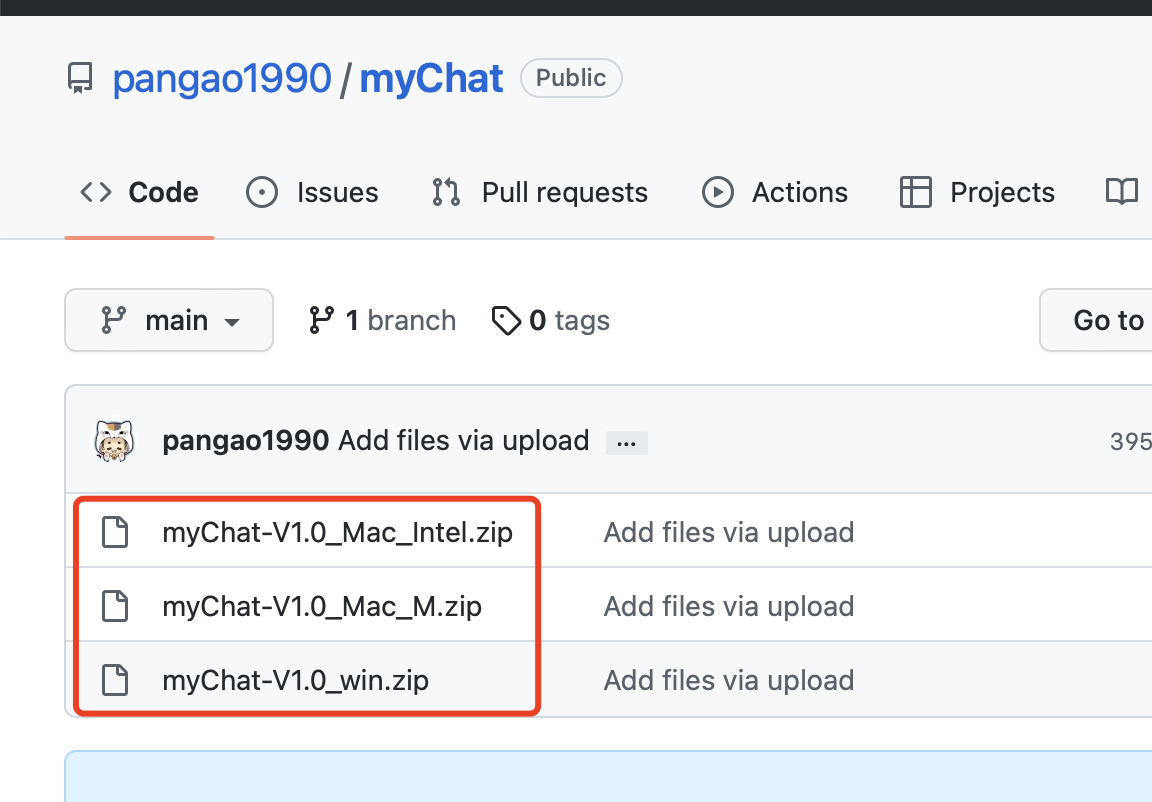1152x802 pixels.
Task: Open the main branch selector
Action: (x=169, y=320)
